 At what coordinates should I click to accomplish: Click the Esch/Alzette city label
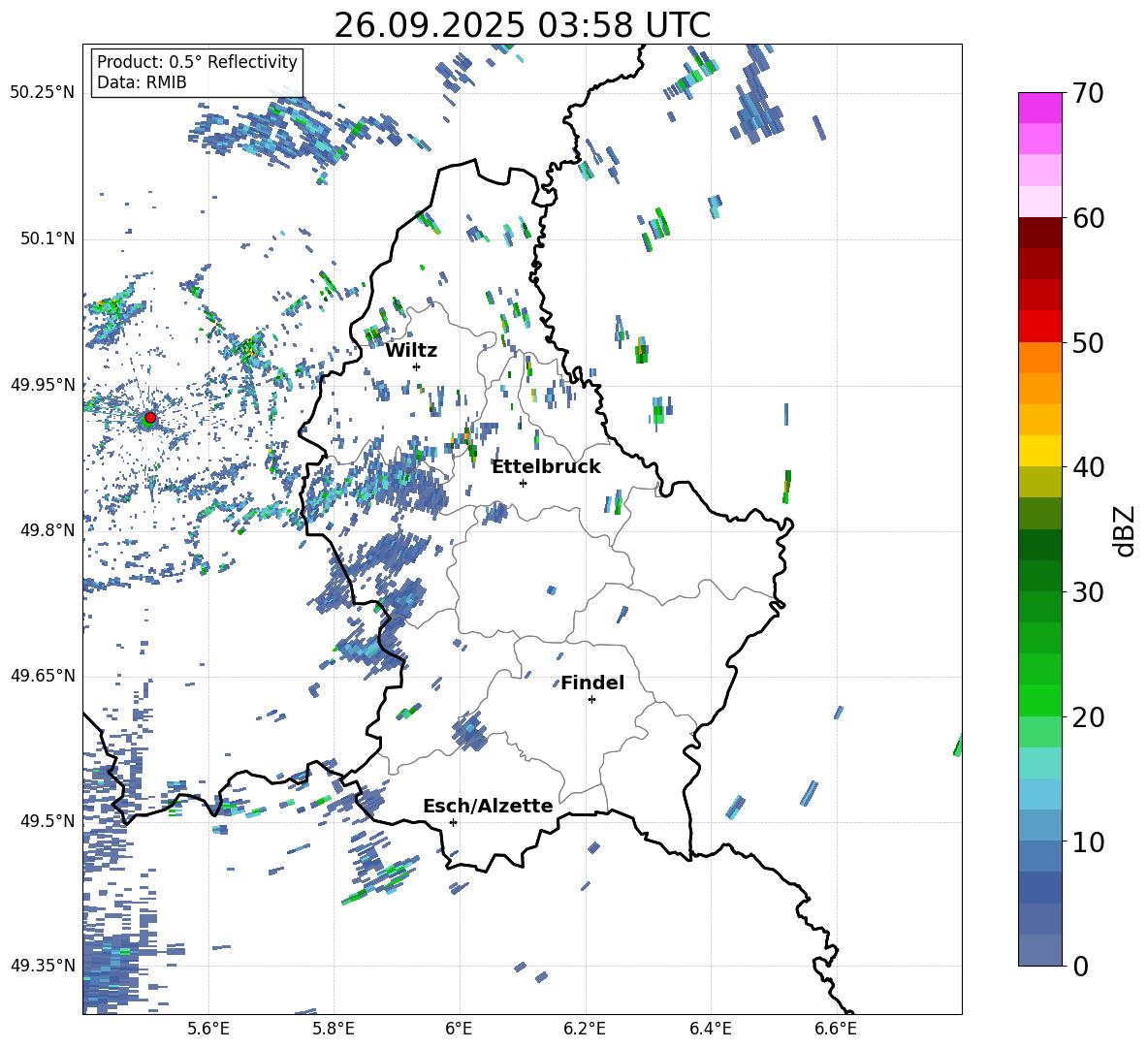click(489, 807)
